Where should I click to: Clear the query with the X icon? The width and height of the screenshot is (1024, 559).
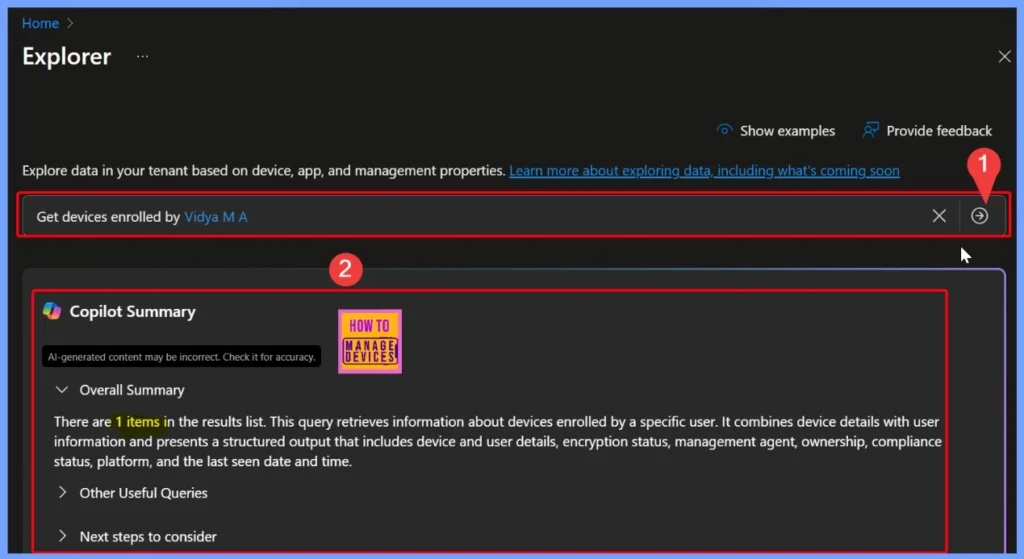tap(939, 216)
